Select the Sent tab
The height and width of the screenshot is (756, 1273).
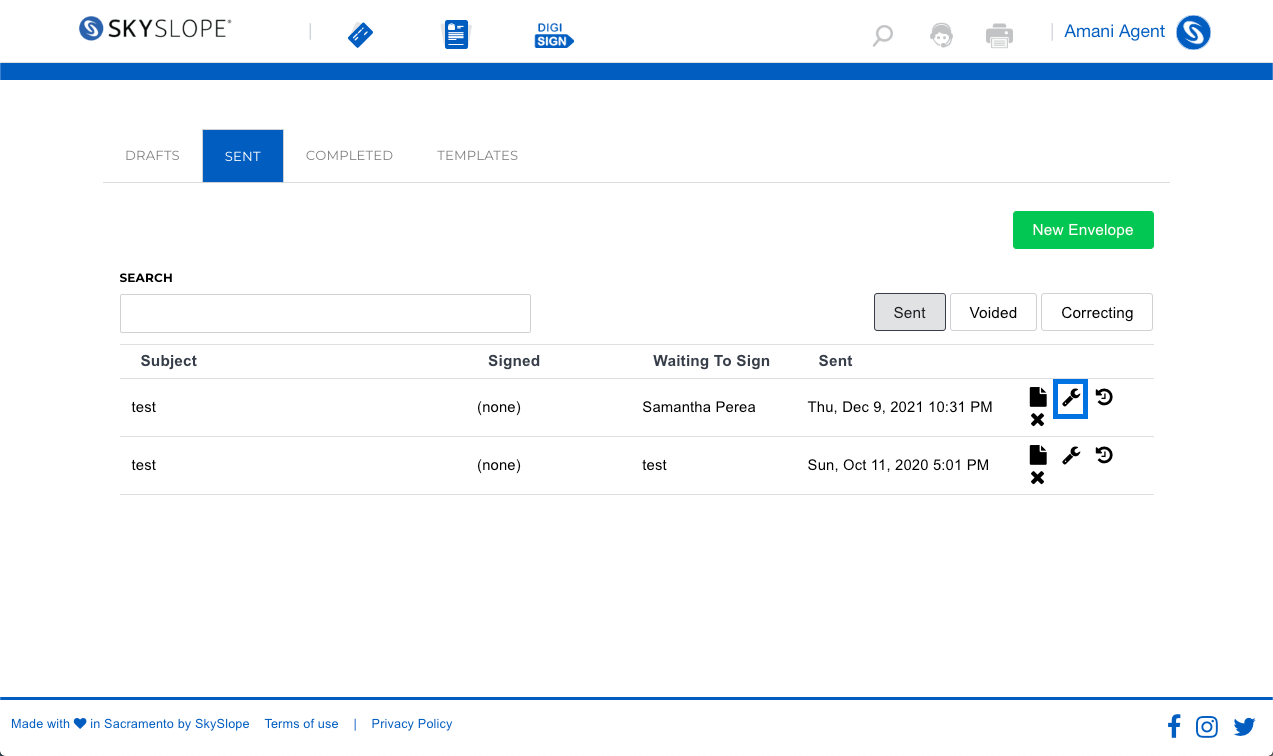(243, 156)
